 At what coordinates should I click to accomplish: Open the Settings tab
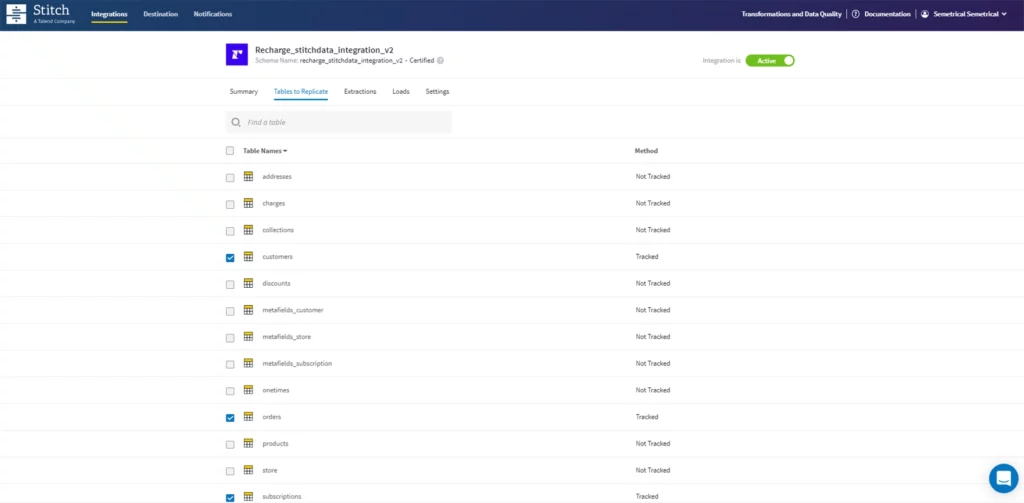pyautogui.click(x=437, y=91)
